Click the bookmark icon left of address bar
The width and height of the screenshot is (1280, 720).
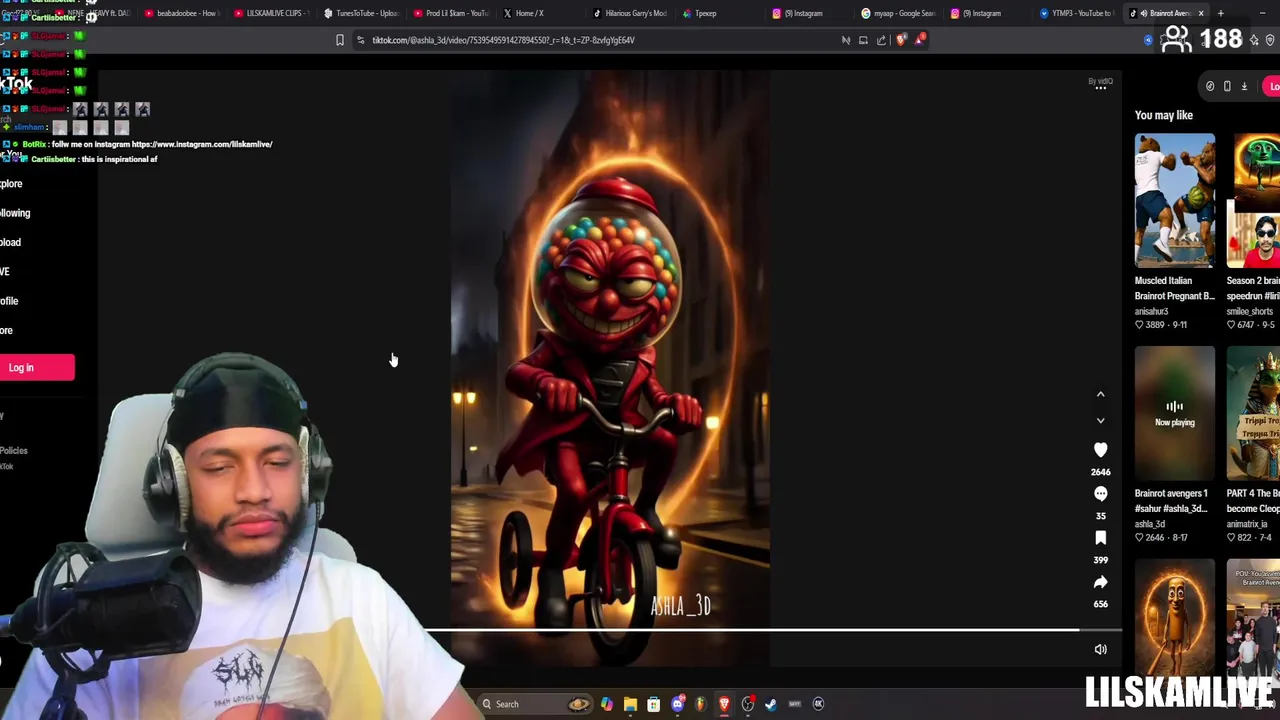point(339,40)
